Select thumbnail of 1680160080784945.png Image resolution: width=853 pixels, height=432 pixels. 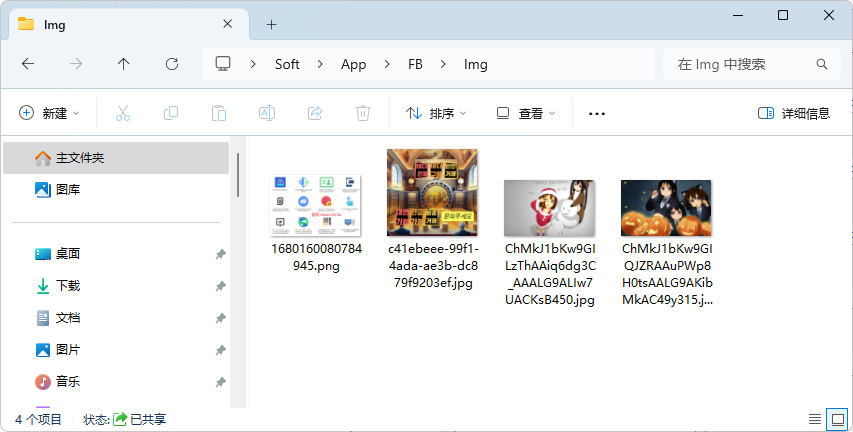point(316,205)
